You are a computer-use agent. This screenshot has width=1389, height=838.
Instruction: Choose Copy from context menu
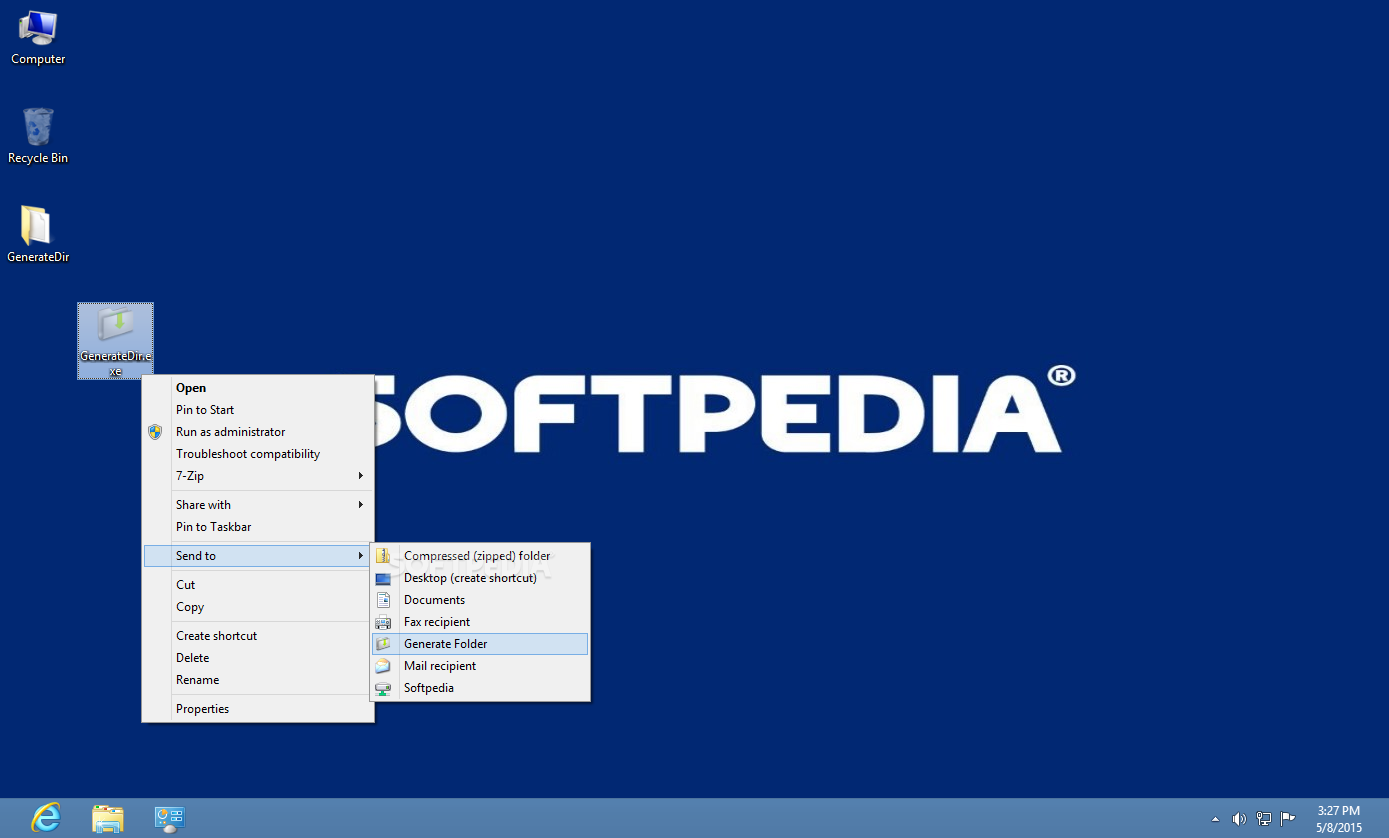point(258,607)
